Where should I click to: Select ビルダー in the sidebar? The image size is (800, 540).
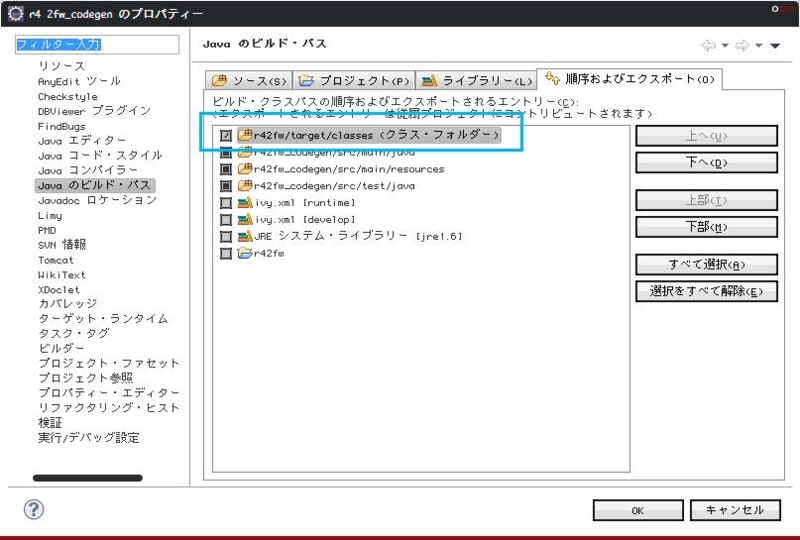(61, 348)
